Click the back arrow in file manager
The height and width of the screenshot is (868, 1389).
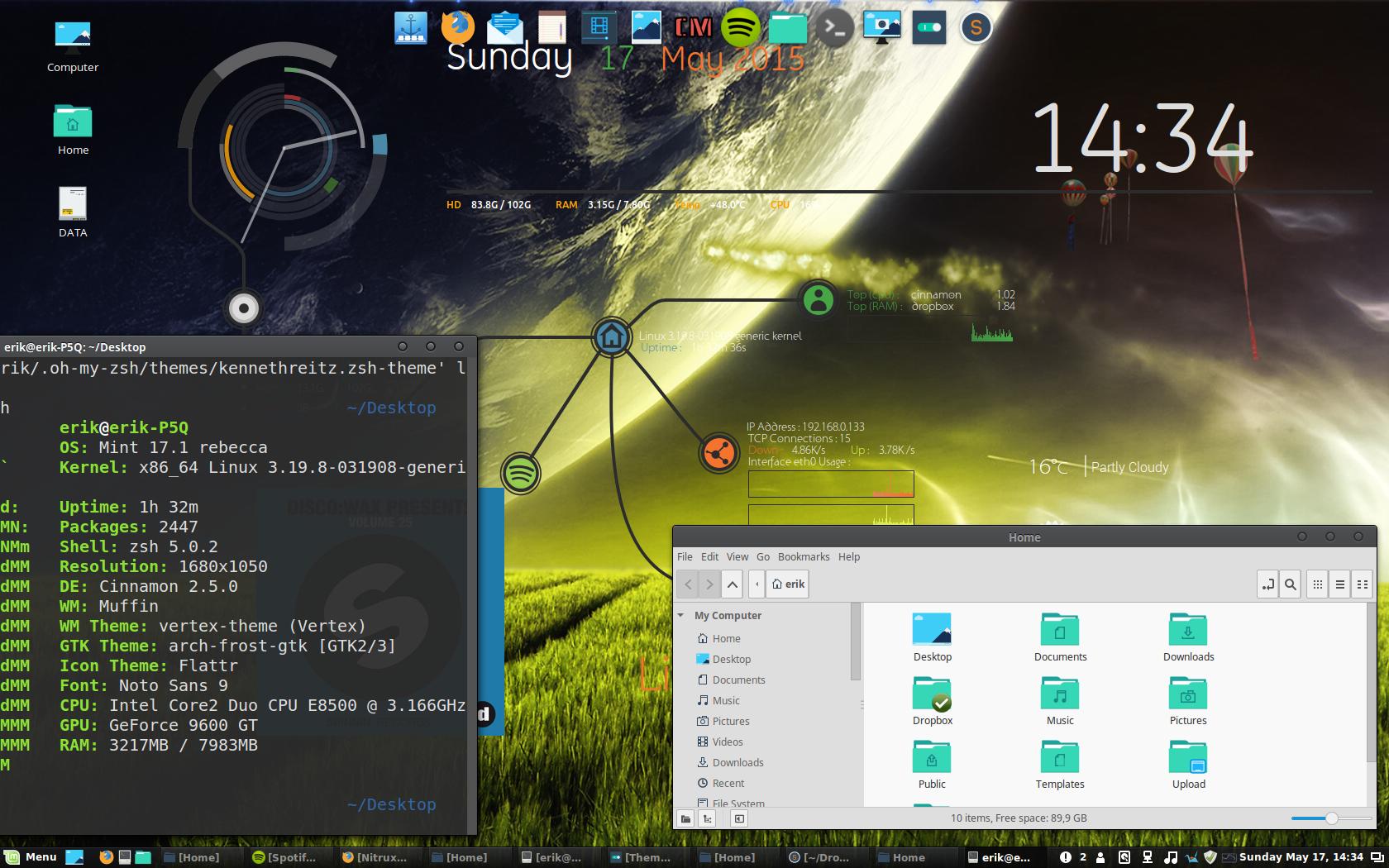click(688, 584)
